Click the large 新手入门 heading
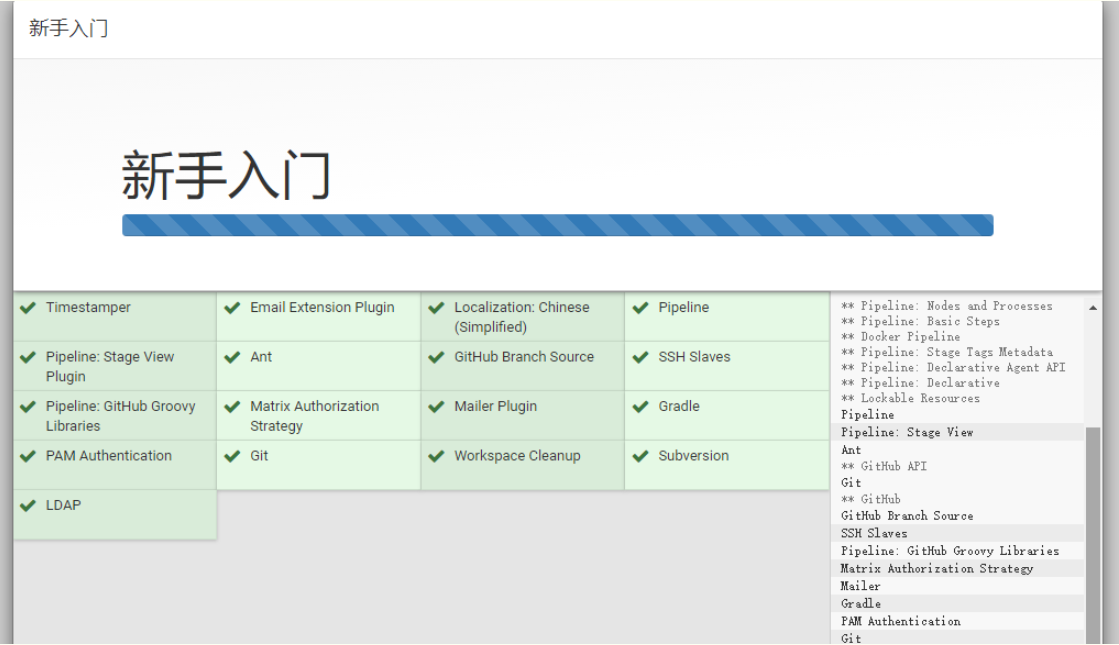The width and height of the screenshot is (1119, 645). coord(226,176)
